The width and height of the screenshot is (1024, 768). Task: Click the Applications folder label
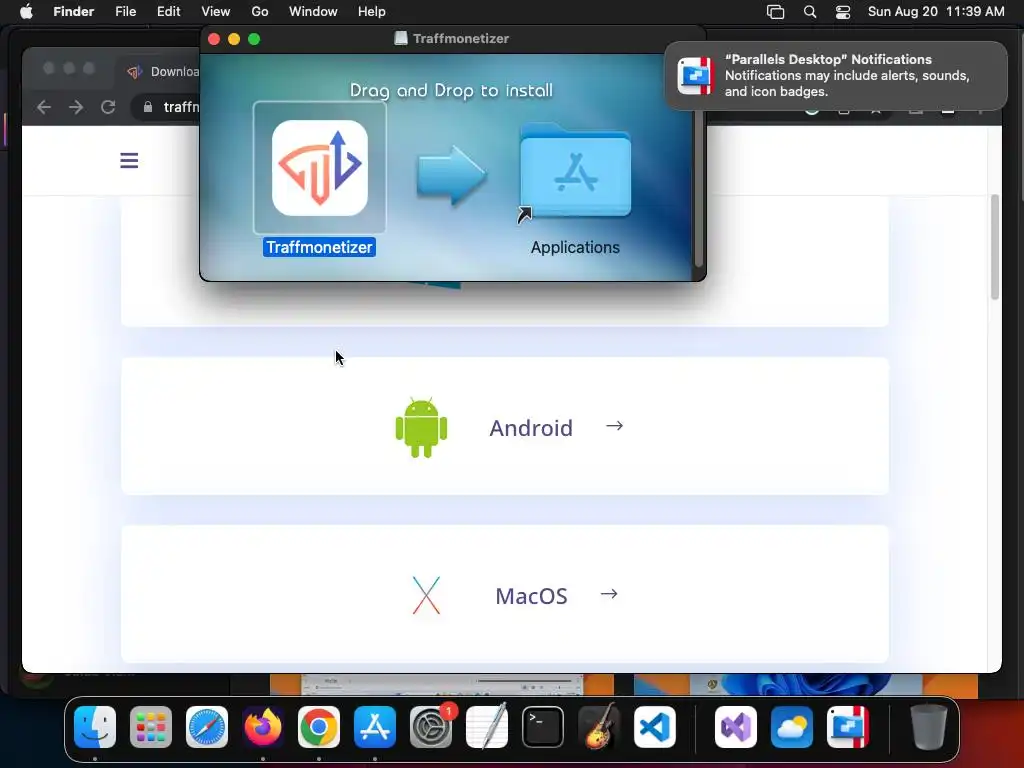(575, 247)
